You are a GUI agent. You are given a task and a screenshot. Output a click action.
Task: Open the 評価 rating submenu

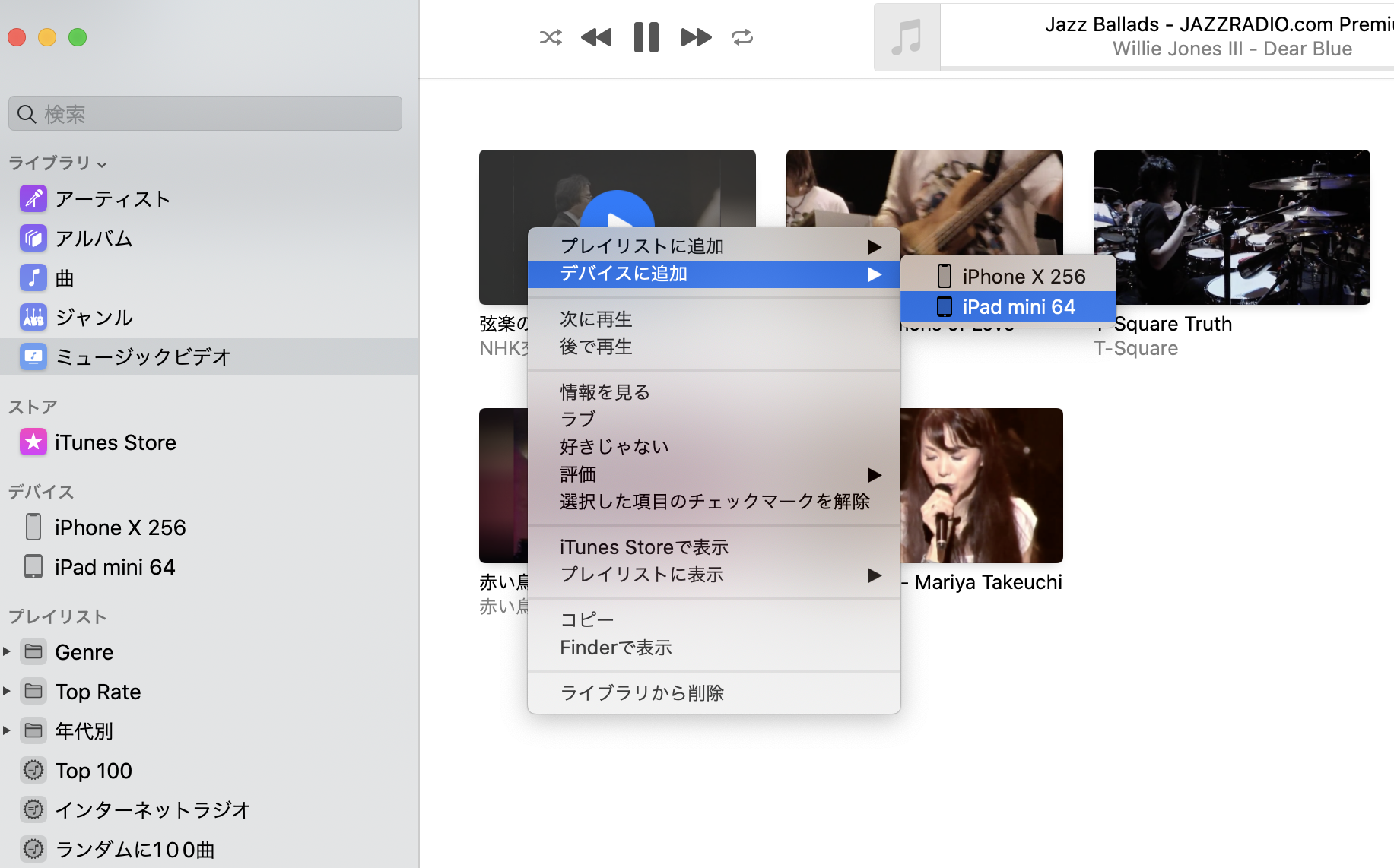(714, 474)
